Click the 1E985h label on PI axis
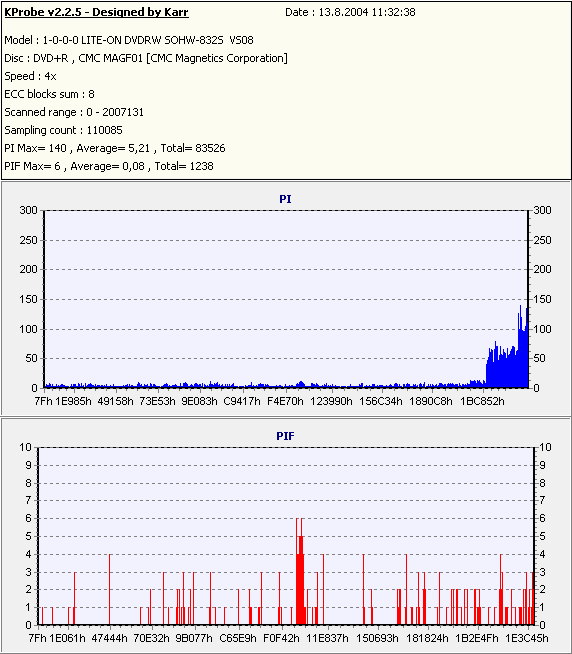The height and width of the screenshot is (654, 572). click(73, 401)
